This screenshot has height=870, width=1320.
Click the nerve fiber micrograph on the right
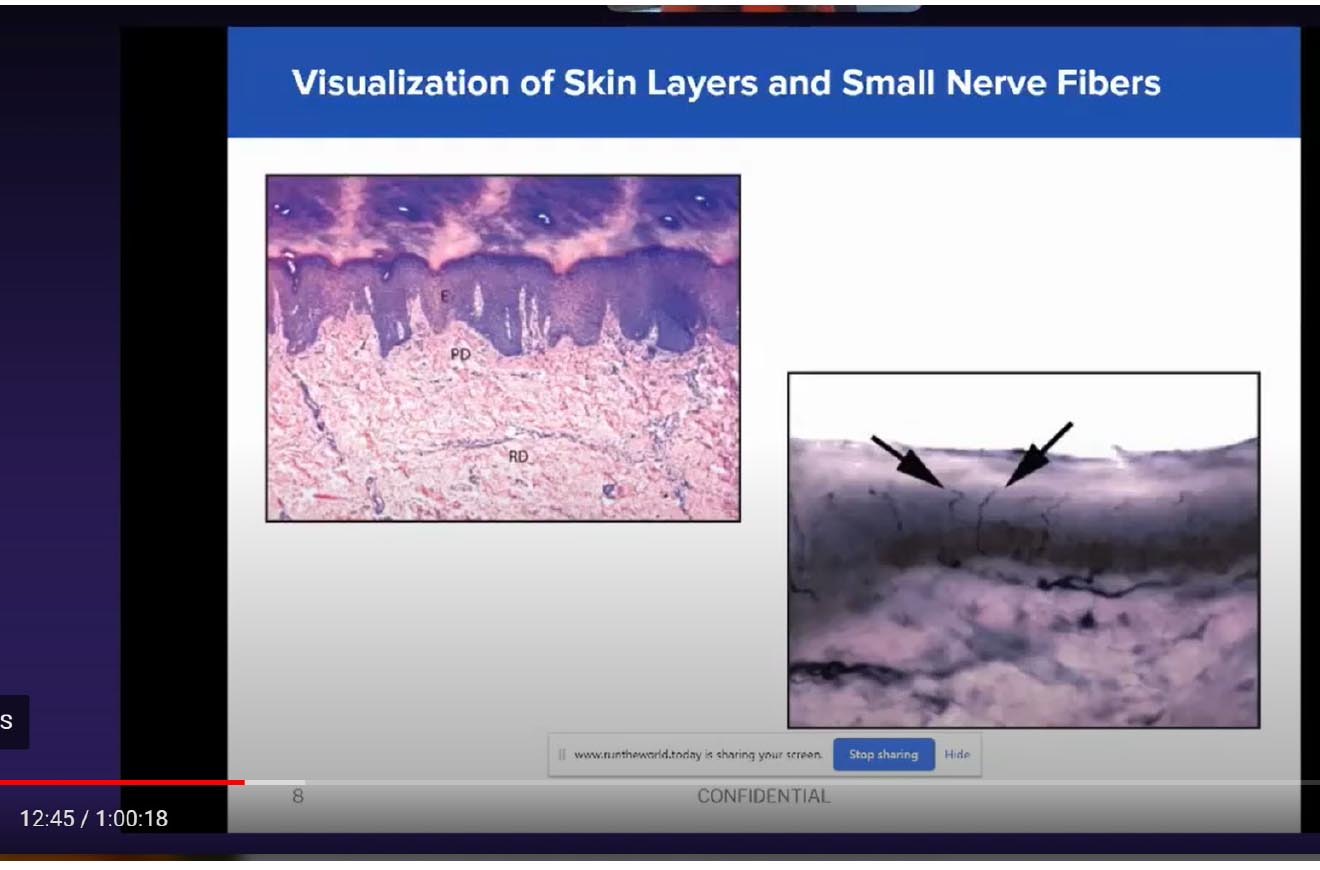(x=1023, y=550)
